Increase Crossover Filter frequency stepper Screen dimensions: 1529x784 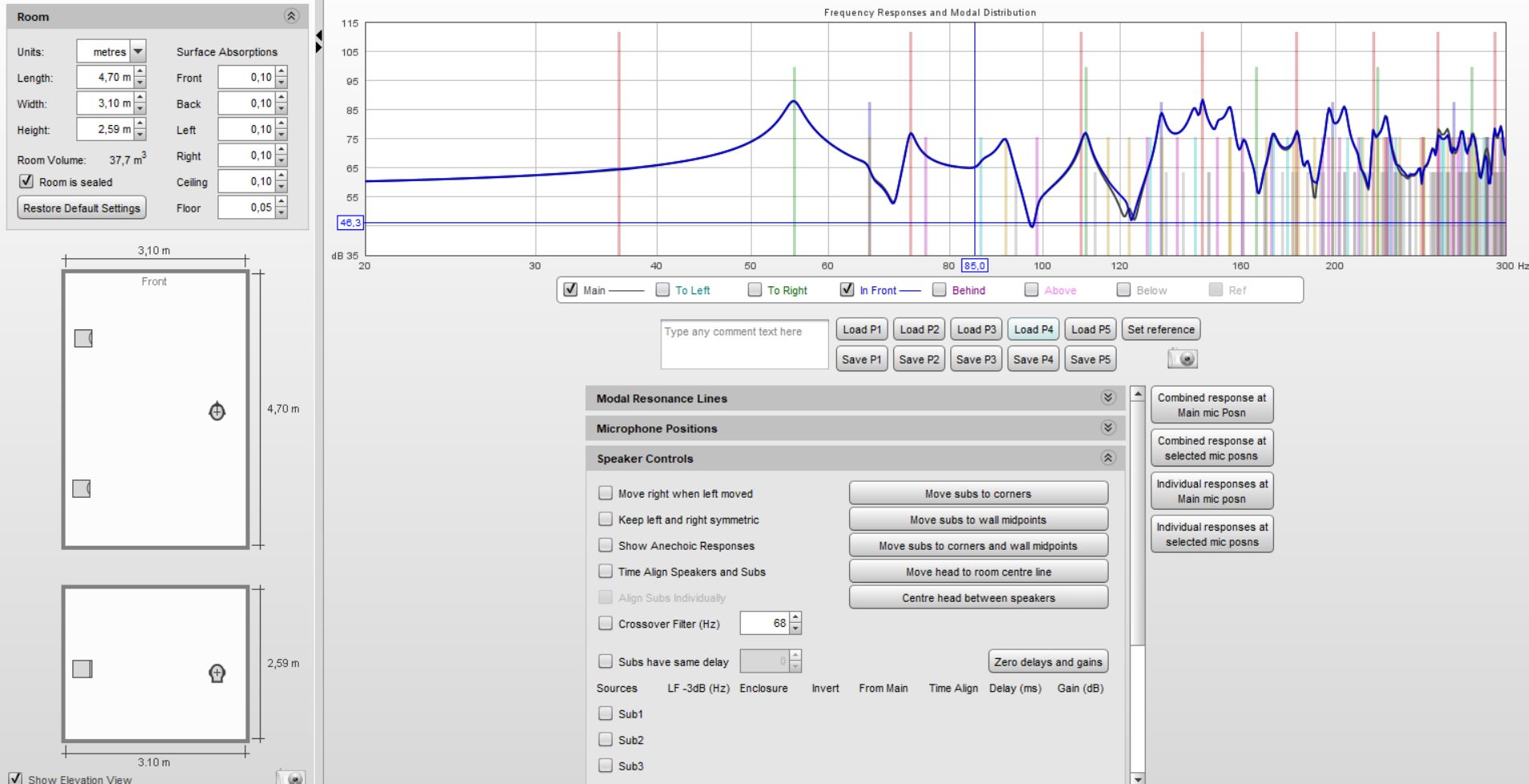[x=795, y=618]
